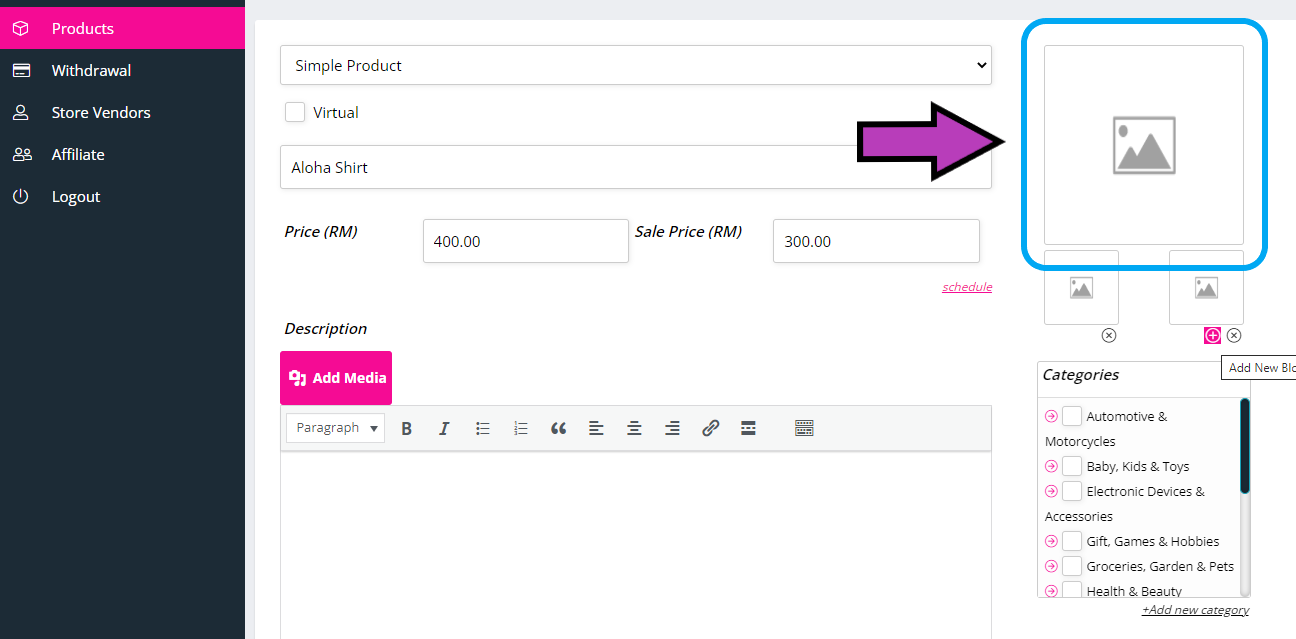This screenshot has width=1296, height=639.
Task: Click the schedule link under sale price
Action: pos(966,287)
